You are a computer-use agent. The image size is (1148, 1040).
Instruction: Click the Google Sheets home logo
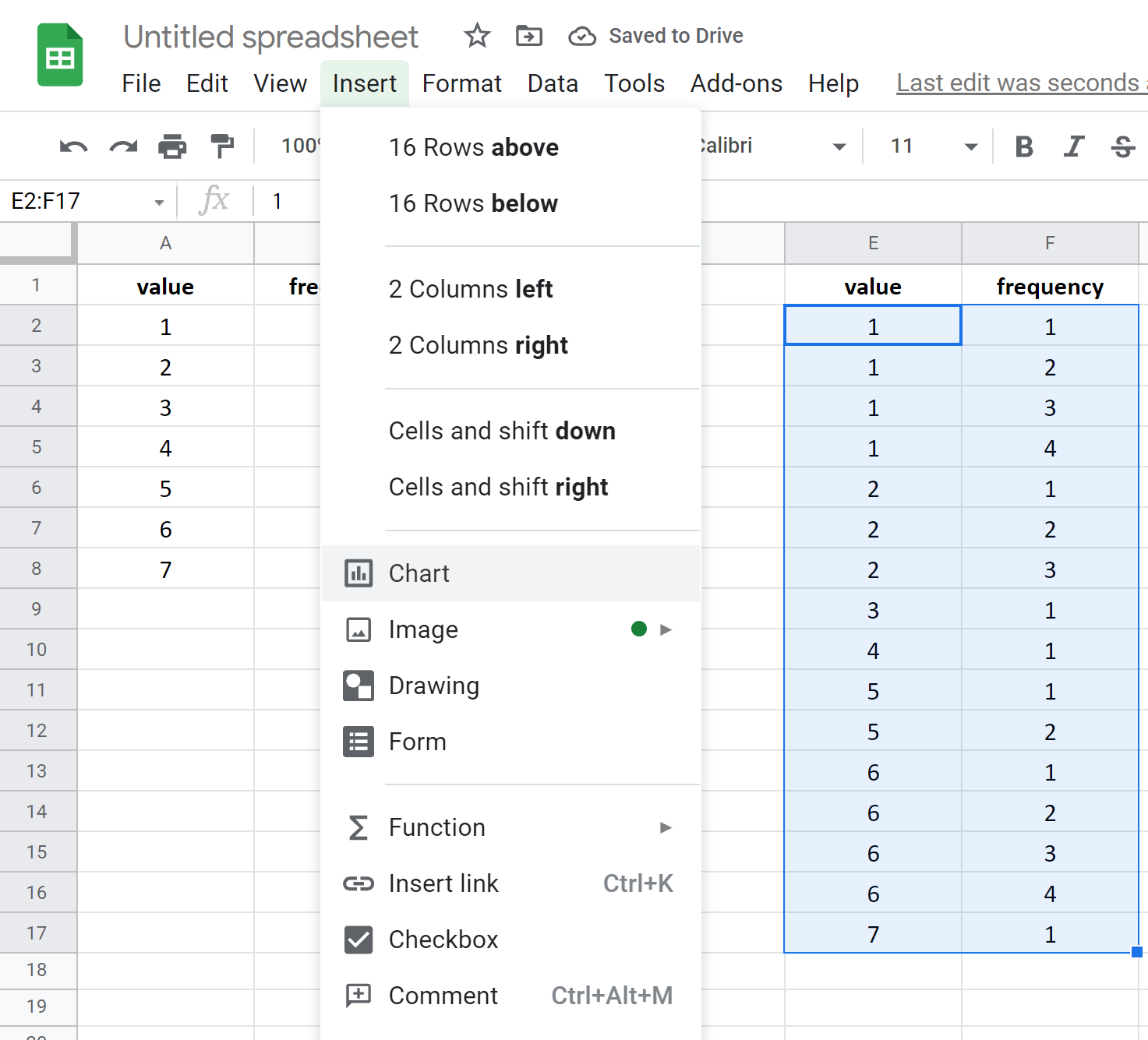pos(60,55)
